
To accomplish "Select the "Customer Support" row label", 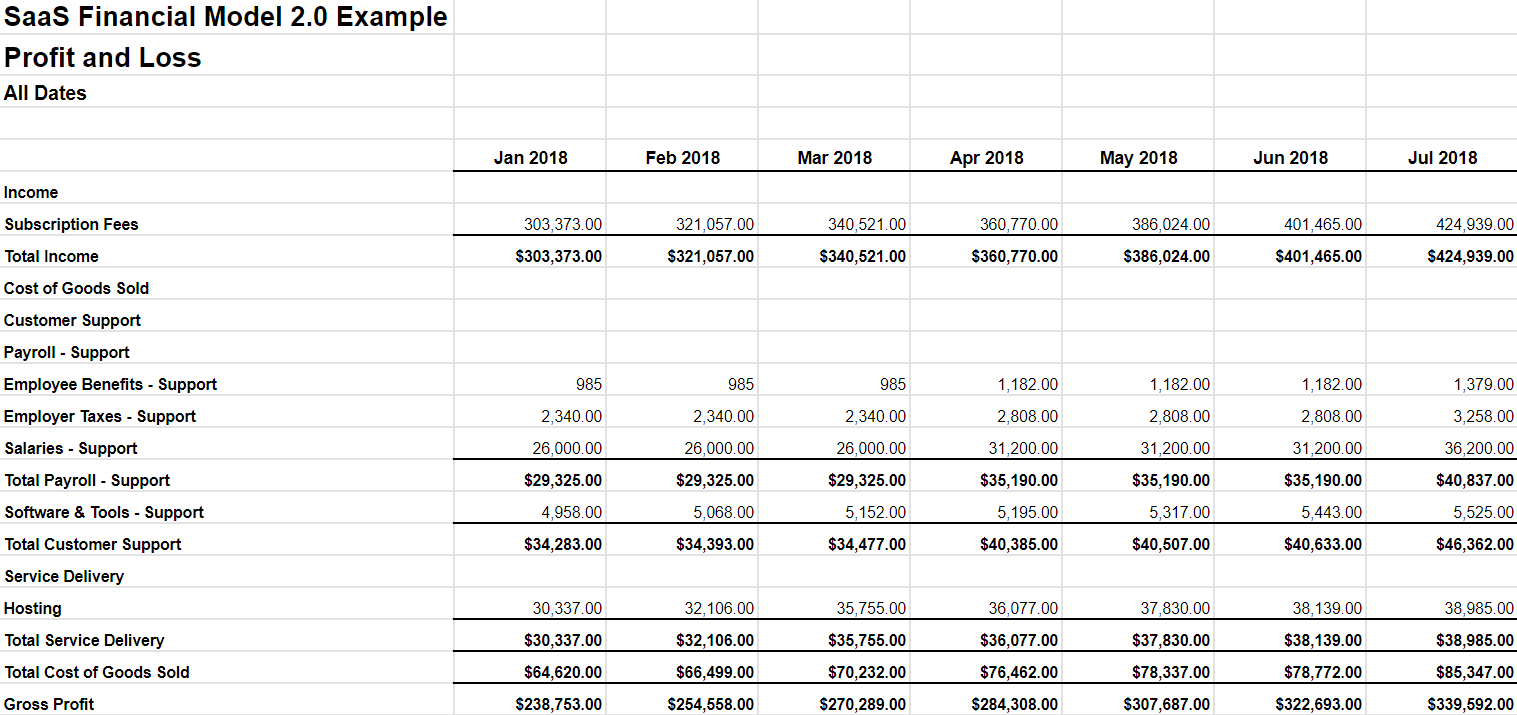I will tap(72, 320).
